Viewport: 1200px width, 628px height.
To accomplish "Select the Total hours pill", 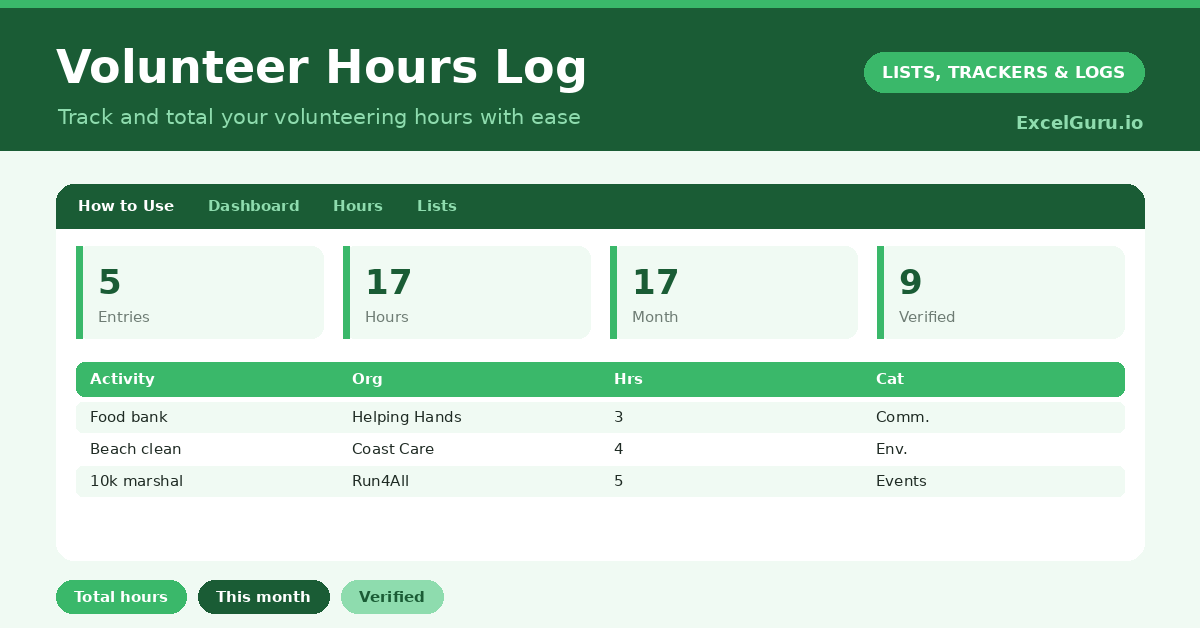I will (x=121, y=597).
